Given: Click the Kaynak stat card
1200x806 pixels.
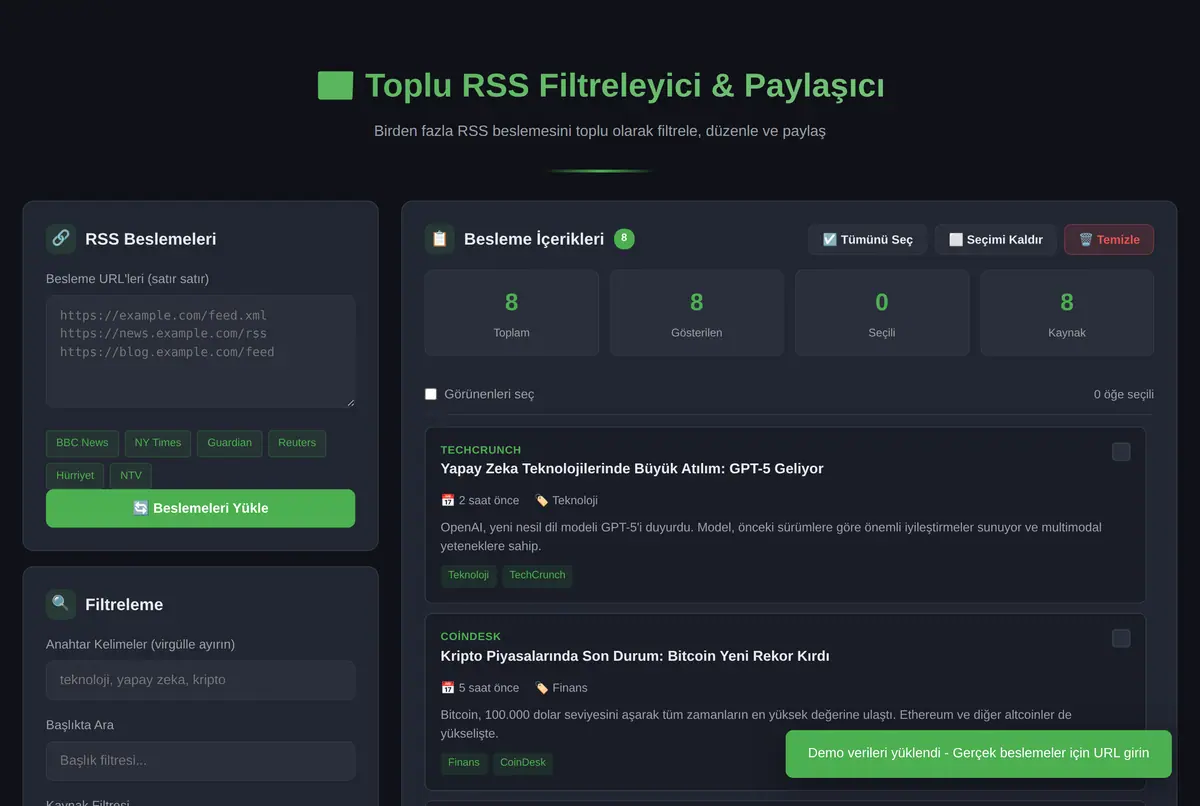Looking at the screenshot, I should pyautogui.click(x=1067, y=313).
